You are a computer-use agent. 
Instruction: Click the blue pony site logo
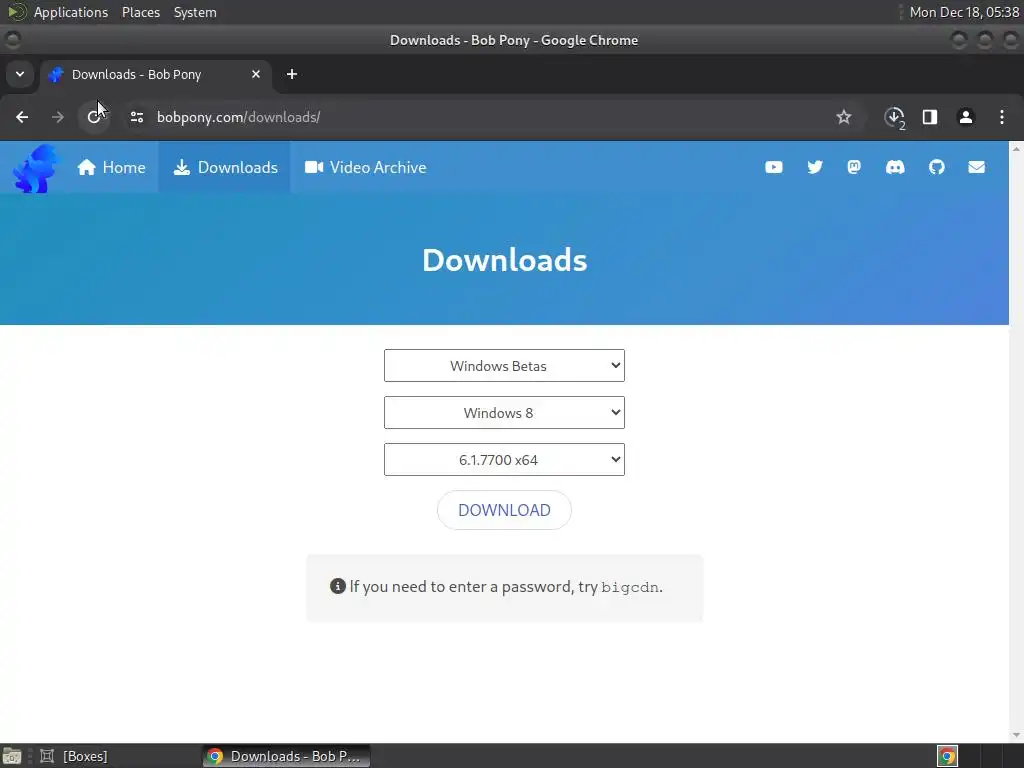click(35, 168)
